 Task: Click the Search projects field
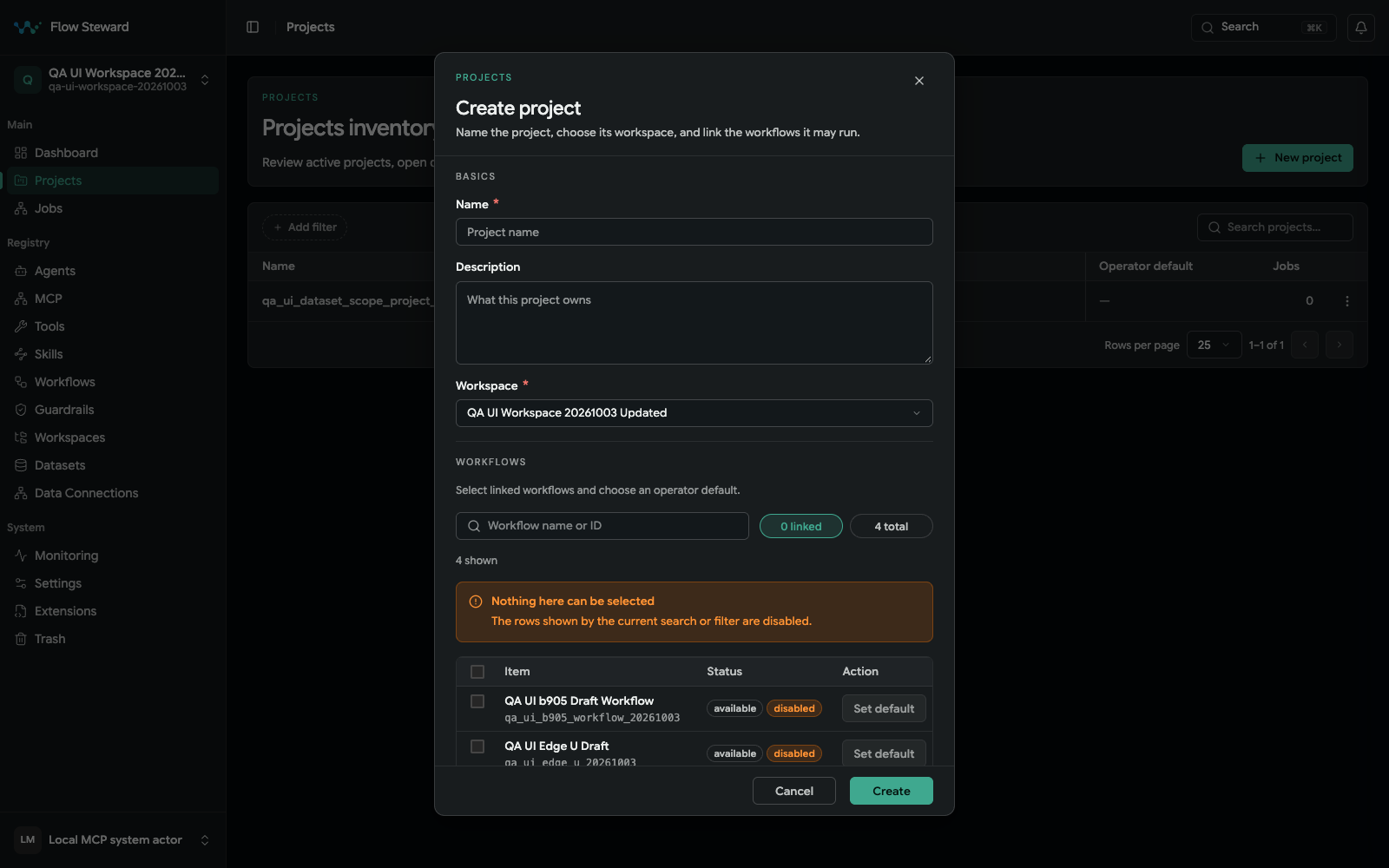click(1275, 227)
